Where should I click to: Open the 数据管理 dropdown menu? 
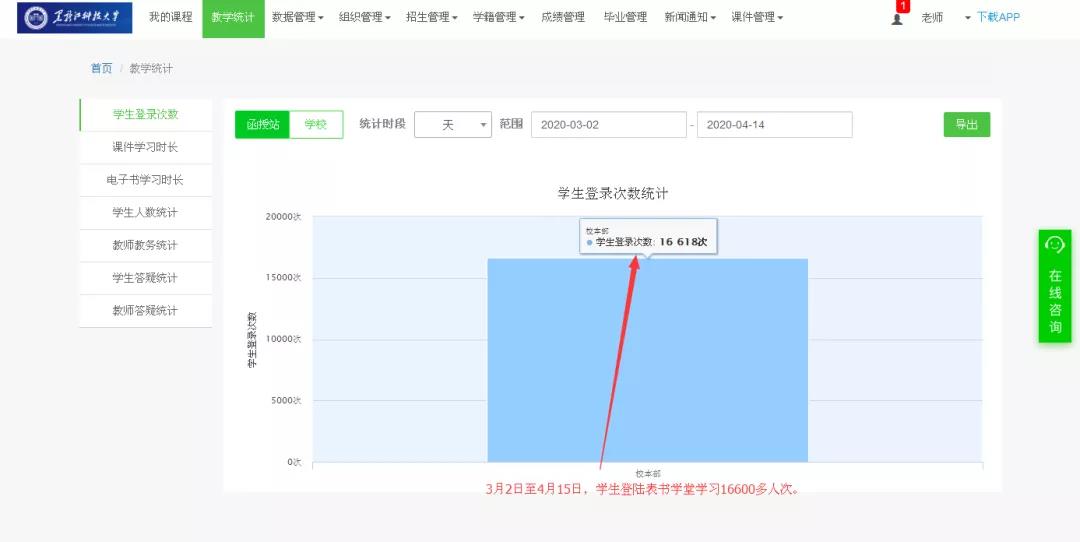[297, 18]
